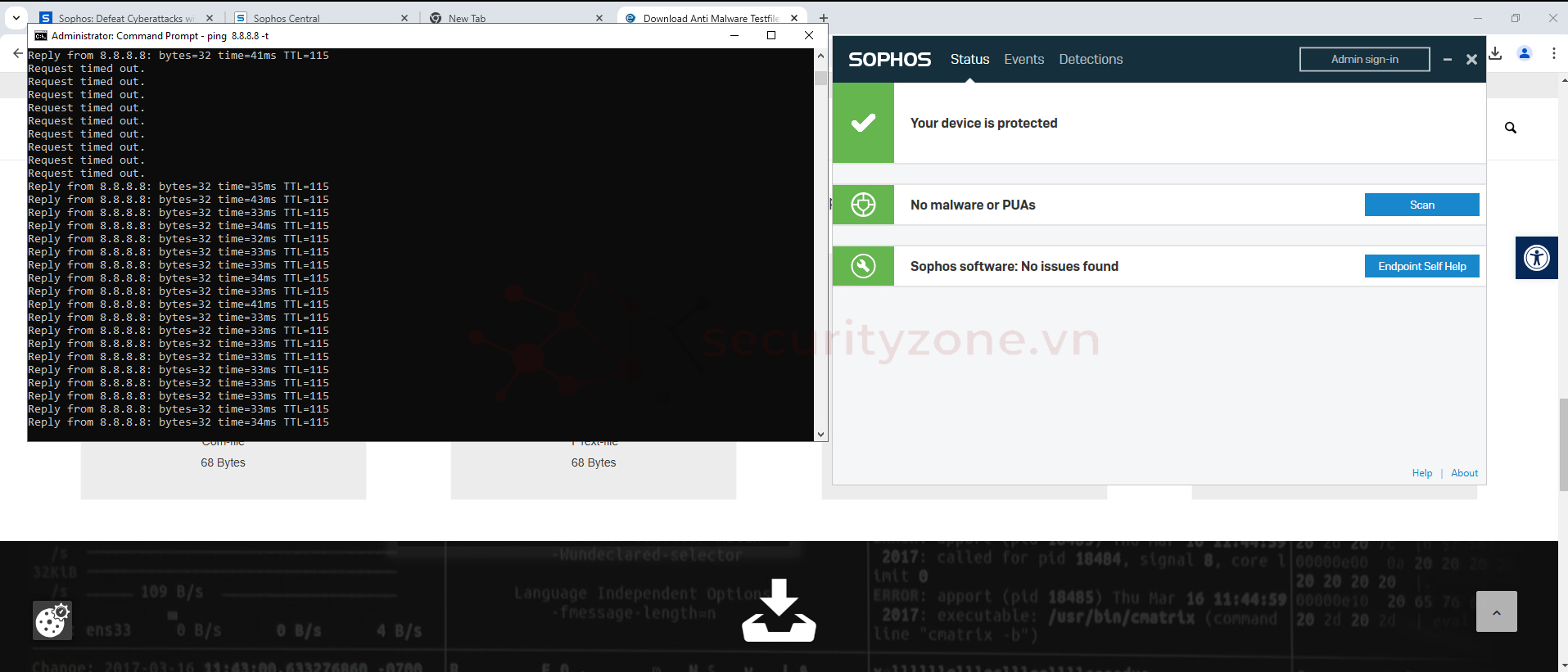
Task: Open the Detections tab in Sophos
Action: (1091, 59)
